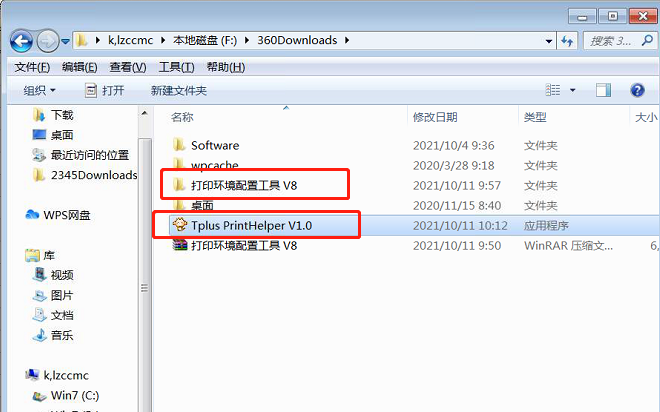Open the 文件(F) menu
The image size is (660, 412).
click(32, 67)
